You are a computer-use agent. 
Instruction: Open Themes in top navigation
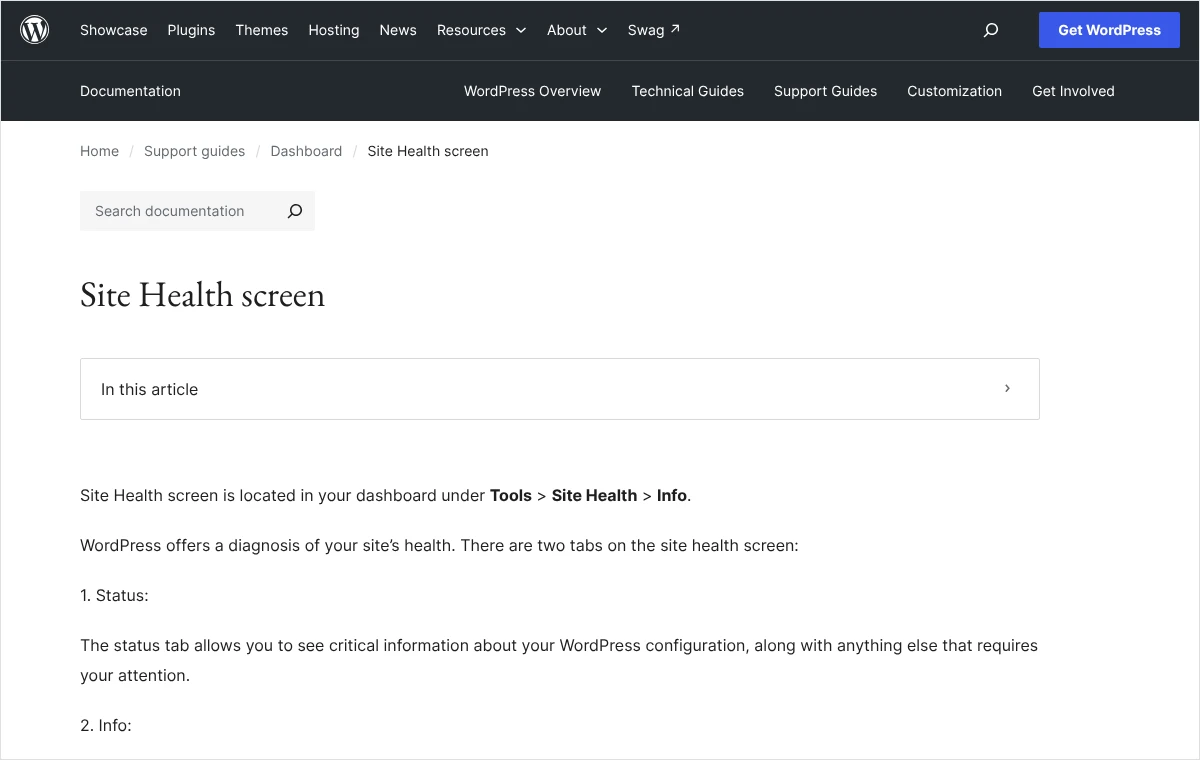pos(262,30)
